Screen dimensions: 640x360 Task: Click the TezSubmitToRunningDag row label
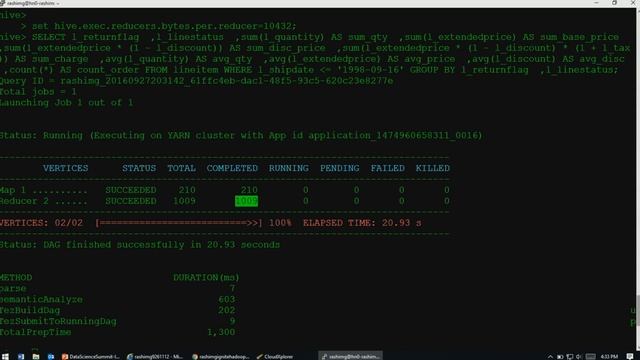click(x=58, y=322)
